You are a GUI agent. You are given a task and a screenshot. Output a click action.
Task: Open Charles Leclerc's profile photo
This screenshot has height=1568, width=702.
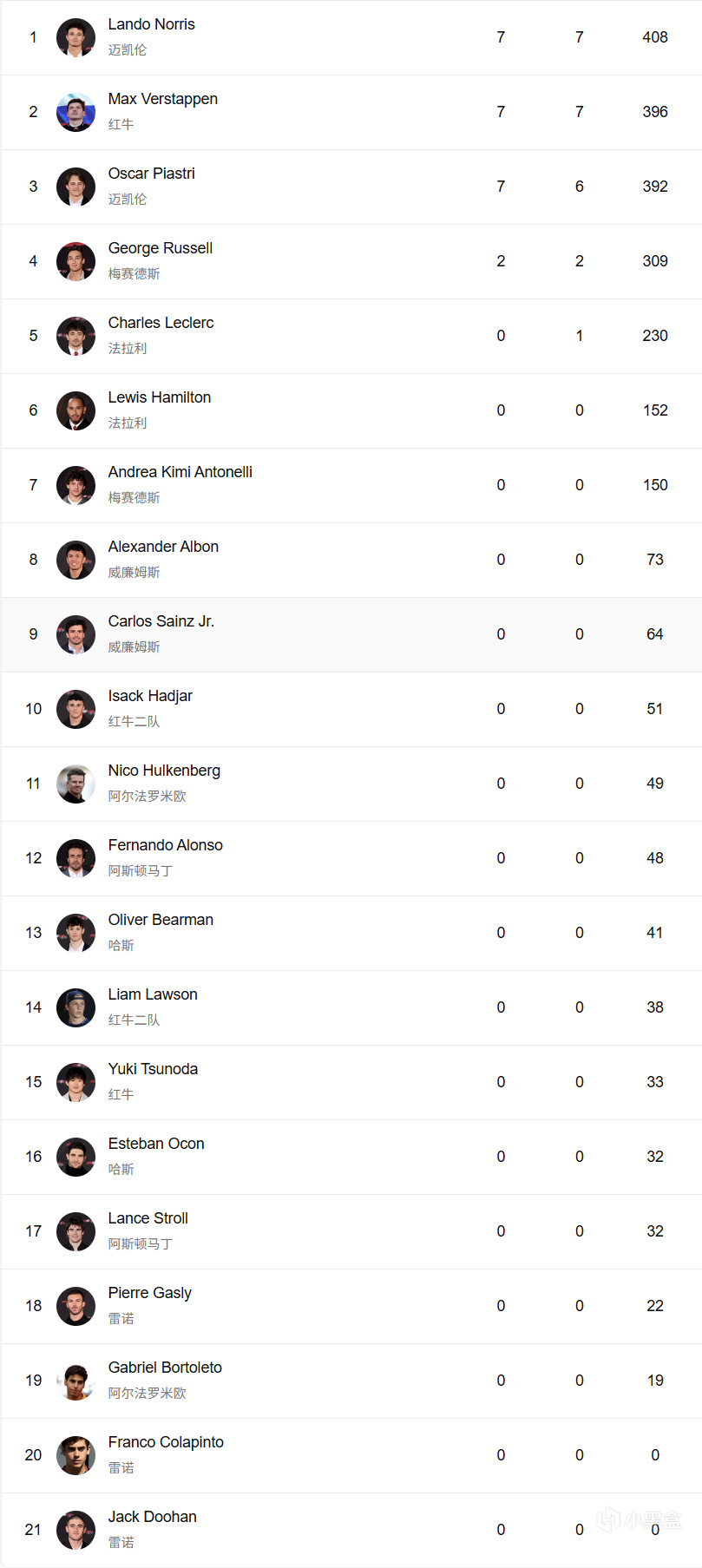(75, 336)
